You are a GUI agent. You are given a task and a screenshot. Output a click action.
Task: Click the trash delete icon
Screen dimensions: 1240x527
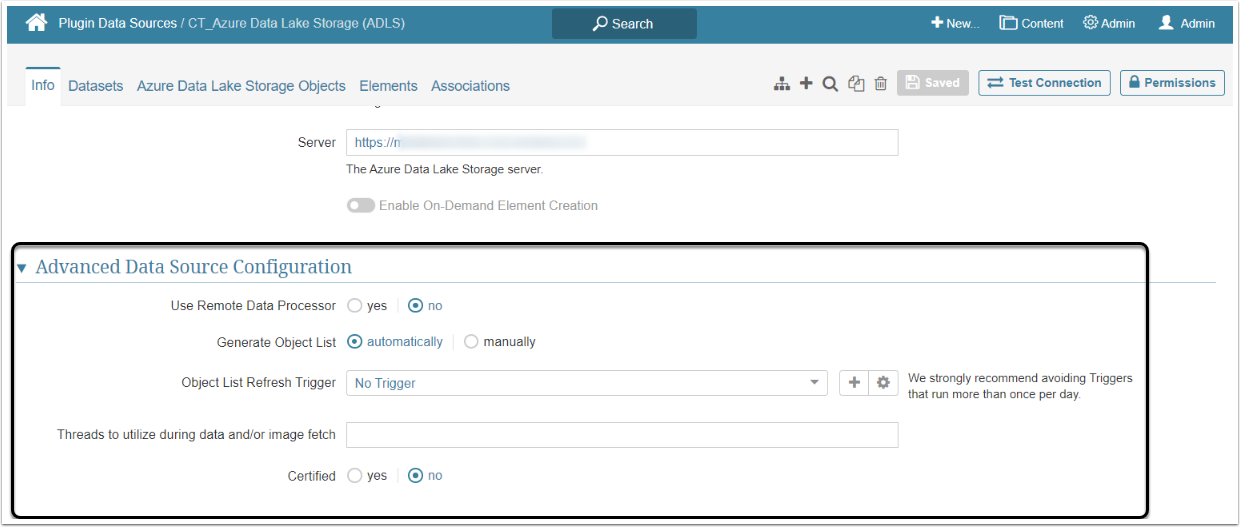click(x=881, y=84)
